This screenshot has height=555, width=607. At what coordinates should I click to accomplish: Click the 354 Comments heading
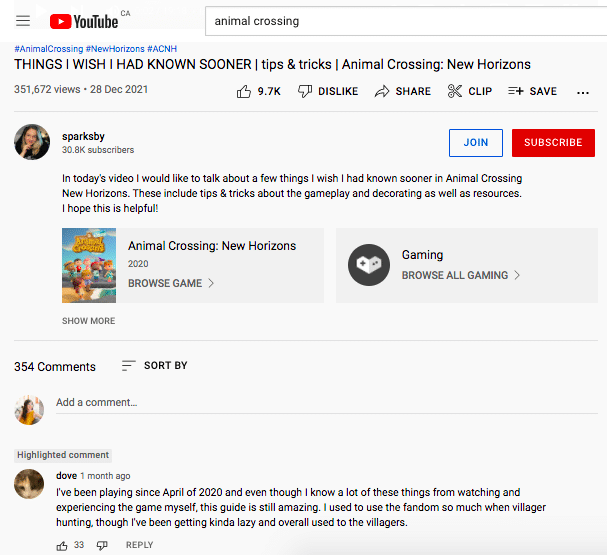[55, 367]
